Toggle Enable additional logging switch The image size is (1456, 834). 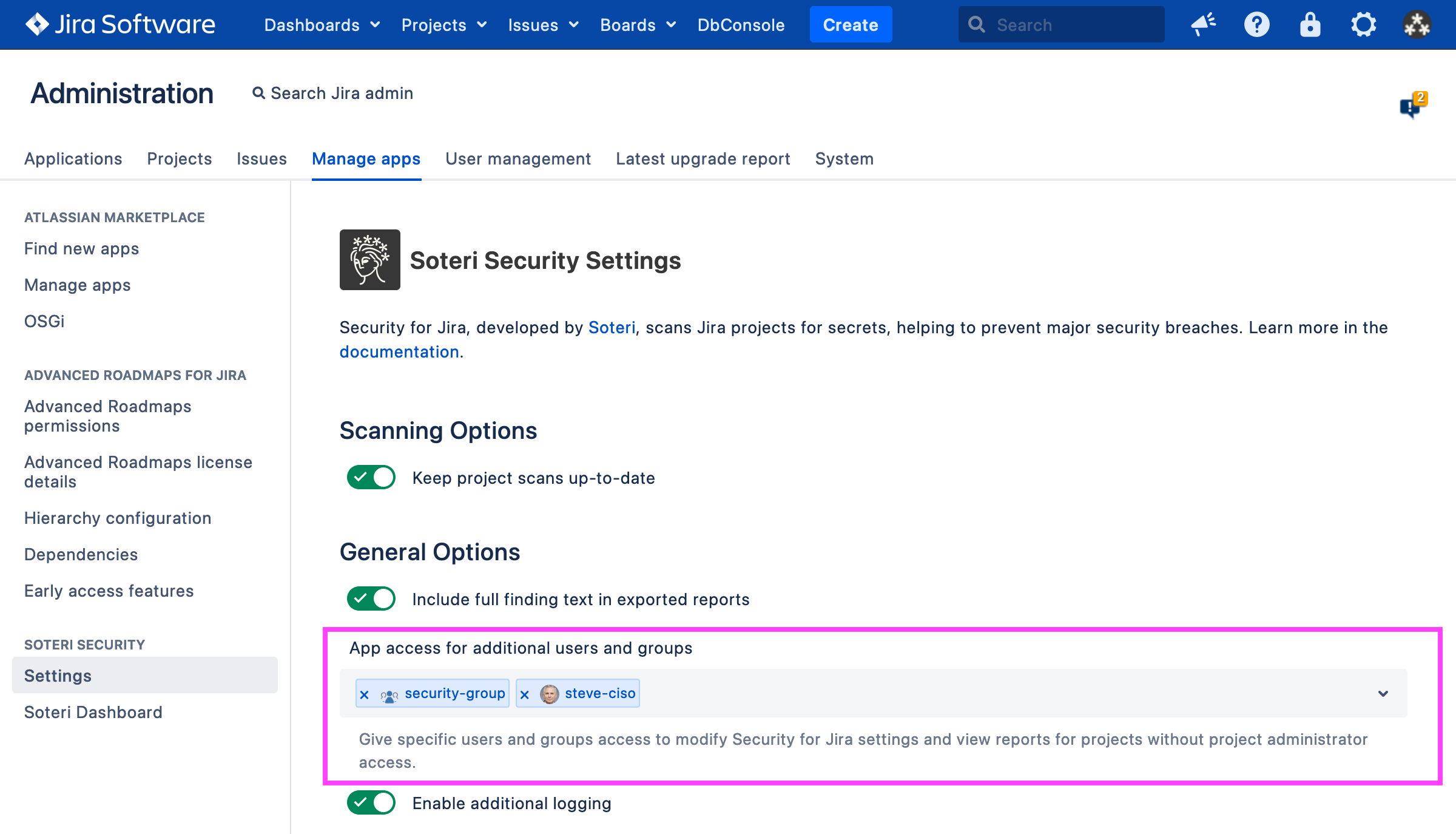pyautogui.click(x=371, y=803)
